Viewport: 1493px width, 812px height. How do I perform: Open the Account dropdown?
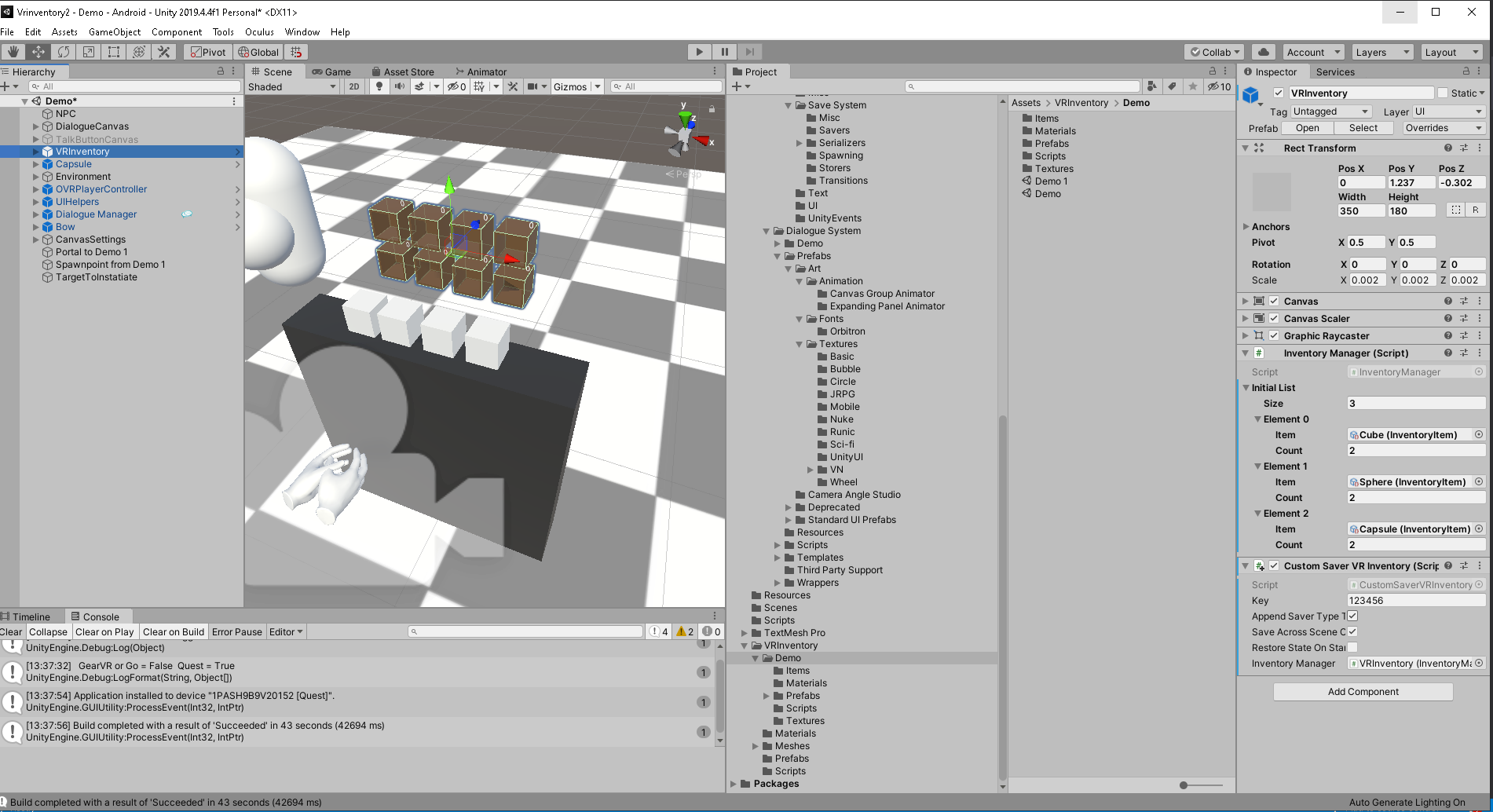(1313, 52)
